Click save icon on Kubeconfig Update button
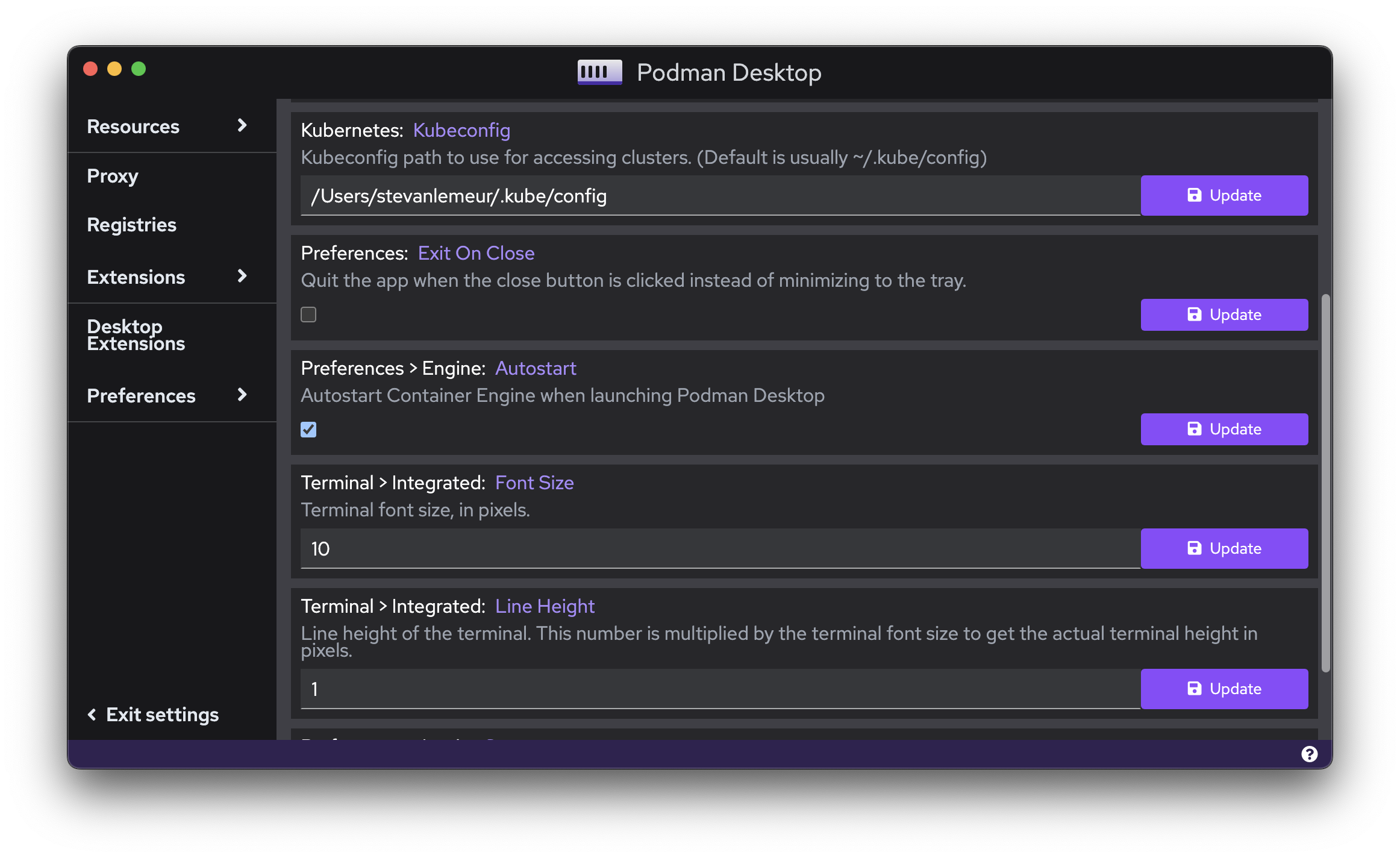Screen dimensions: 1400x858 pos(1194,195)
